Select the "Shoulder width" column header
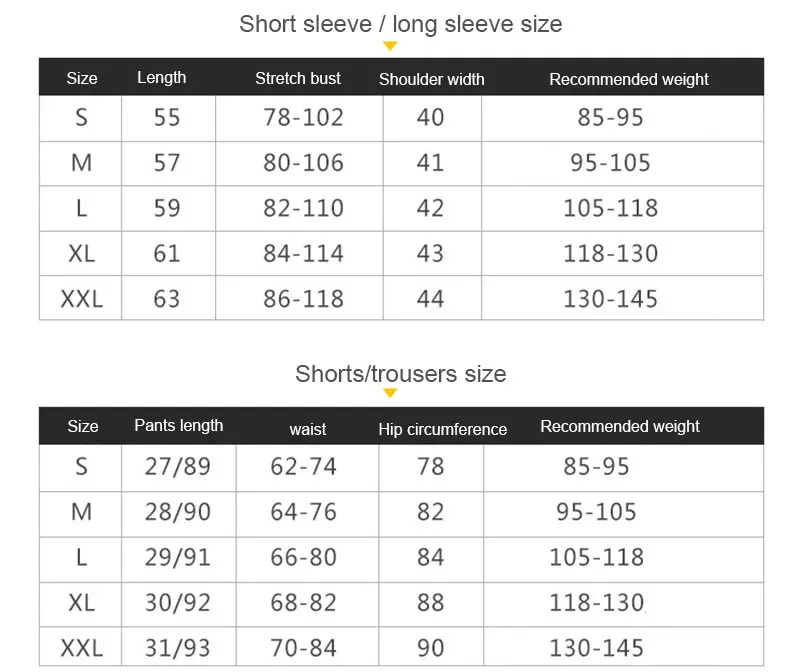 pyautogui.click(x=431, y=79)
